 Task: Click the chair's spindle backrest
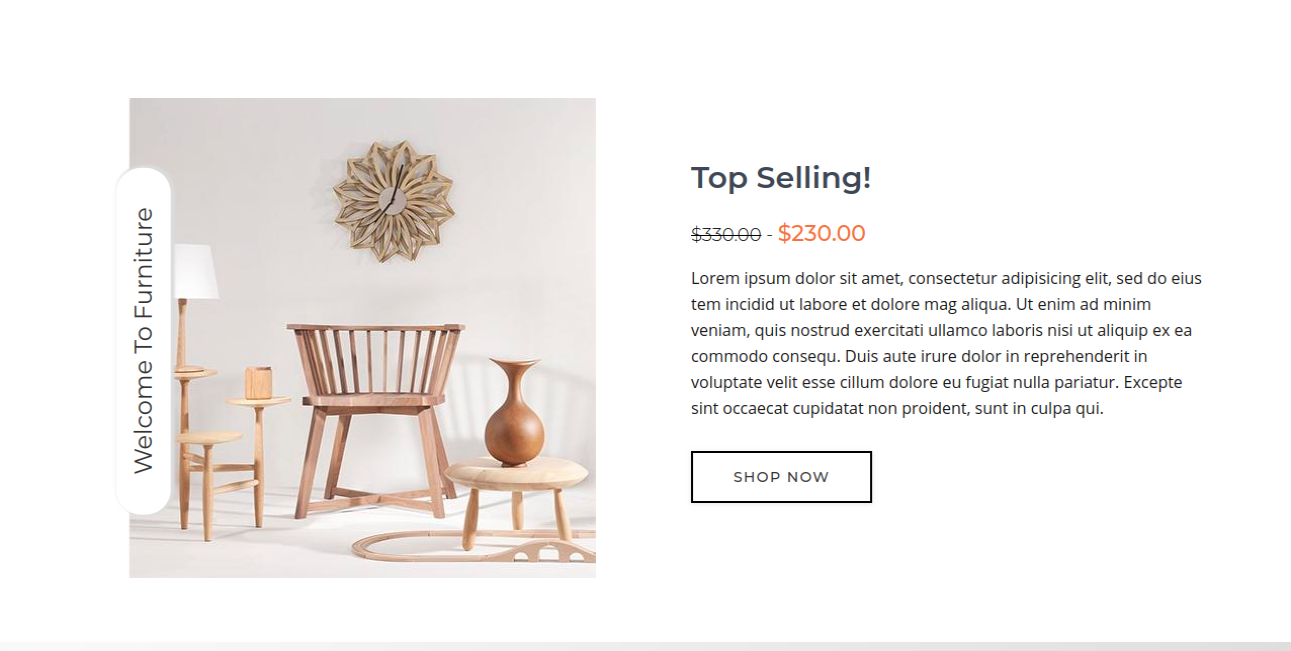tap(376, 358)
